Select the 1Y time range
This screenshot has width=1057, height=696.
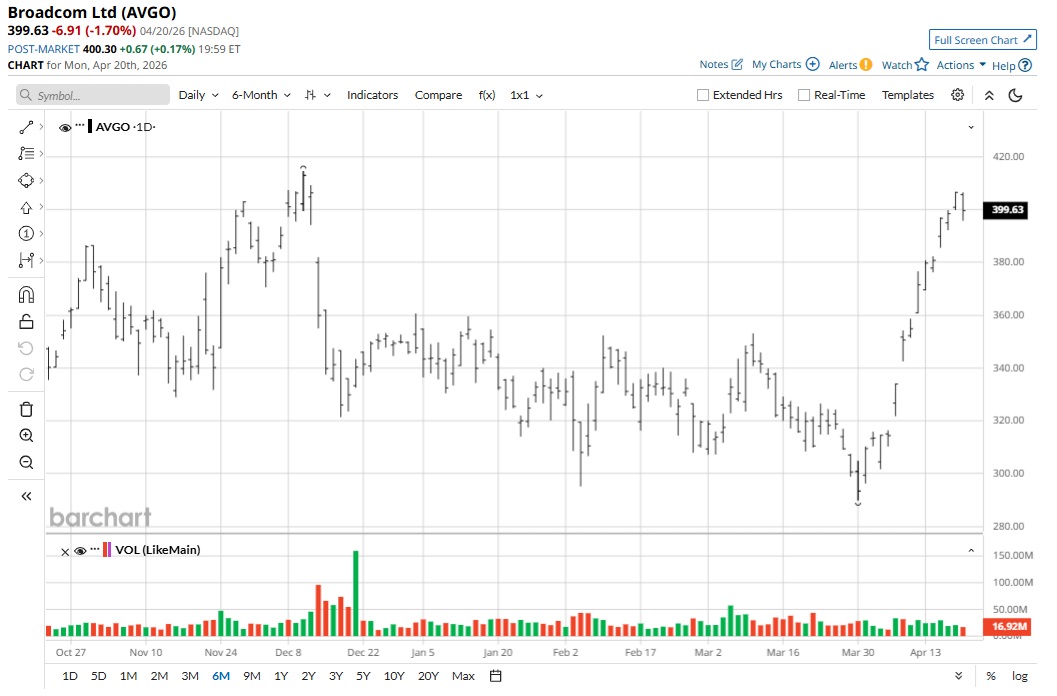(x=281, y=676)
